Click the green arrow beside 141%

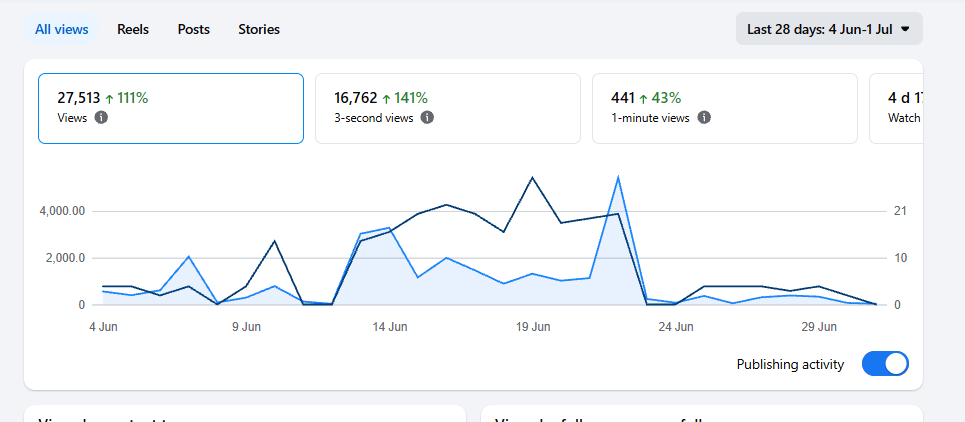coord(386,98)
